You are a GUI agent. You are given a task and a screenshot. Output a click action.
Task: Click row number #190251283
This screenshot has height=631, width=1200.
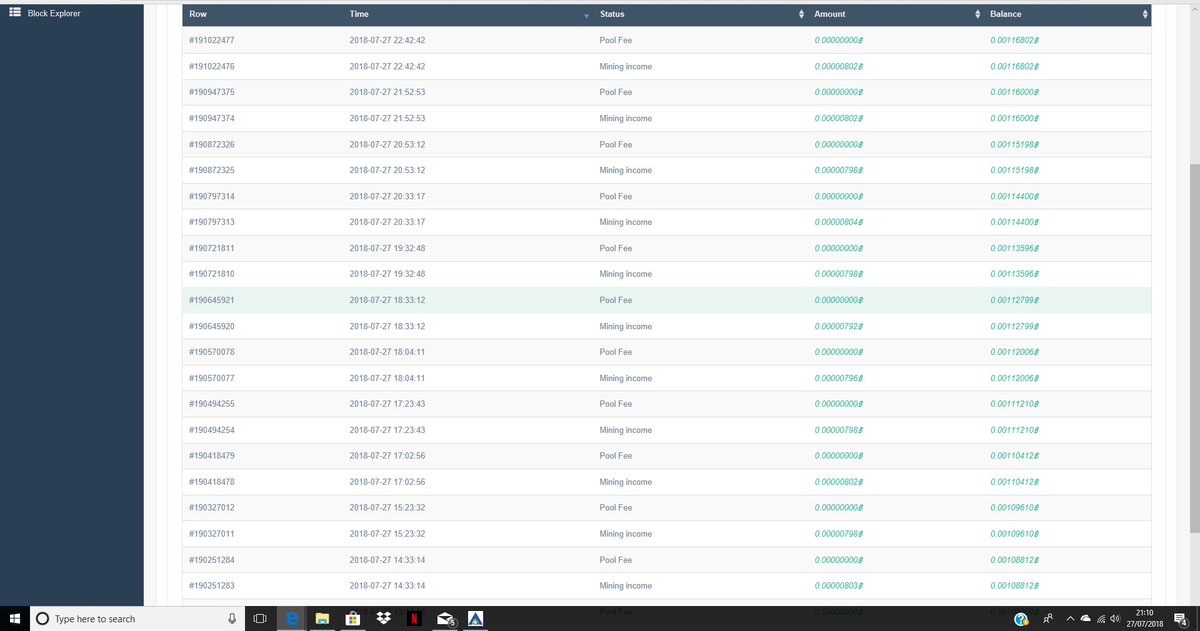tap(212, 586)
